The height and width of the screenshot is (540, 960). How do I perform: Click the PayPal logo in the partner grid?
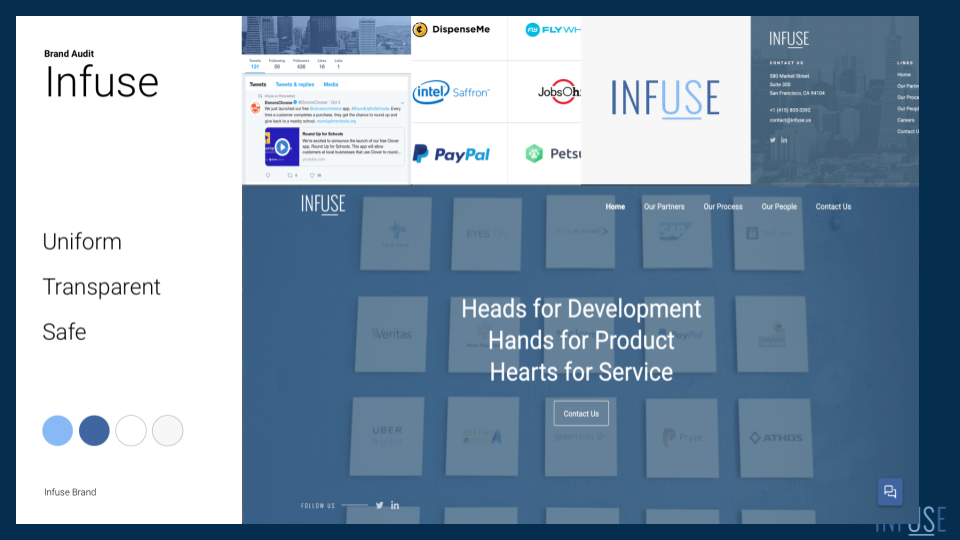[x=451, y=154]
